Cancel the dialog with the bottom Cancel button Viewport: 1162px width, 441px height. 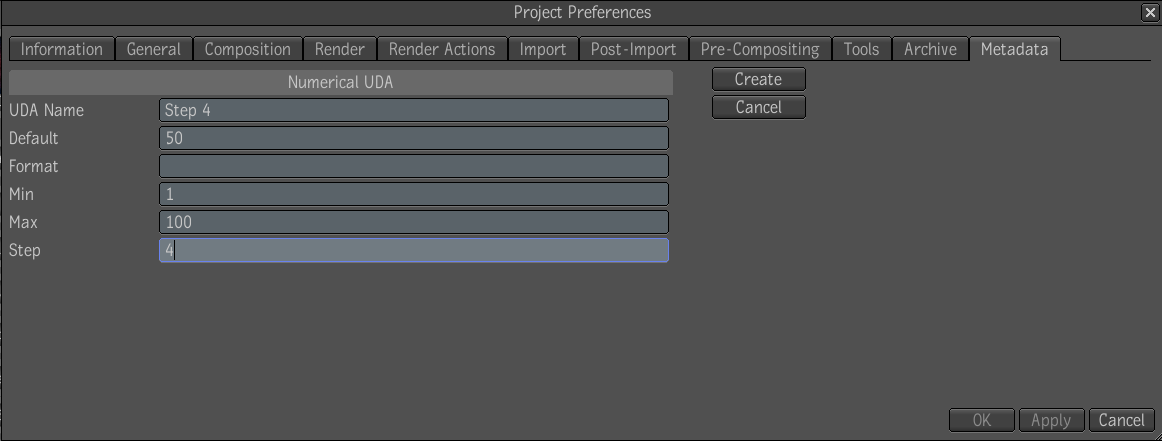[1121, 420]
